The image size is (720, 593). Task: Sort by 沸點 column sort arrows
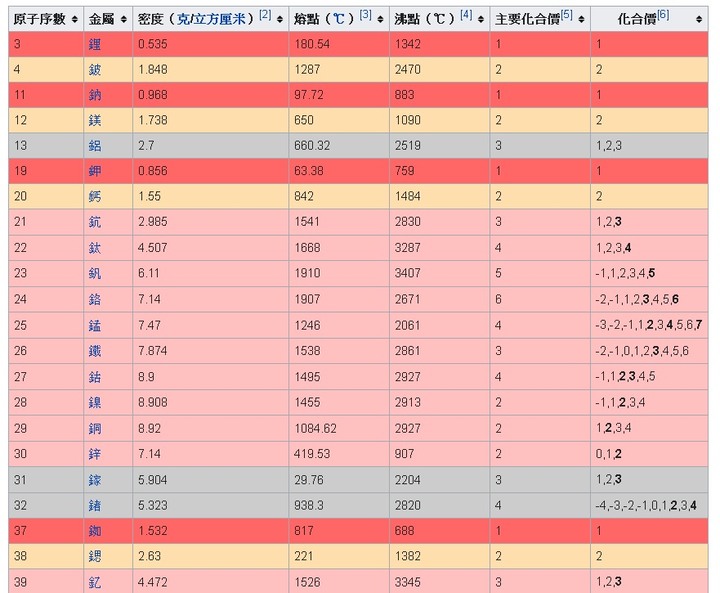pyautogui.click(x=481, y=19)
